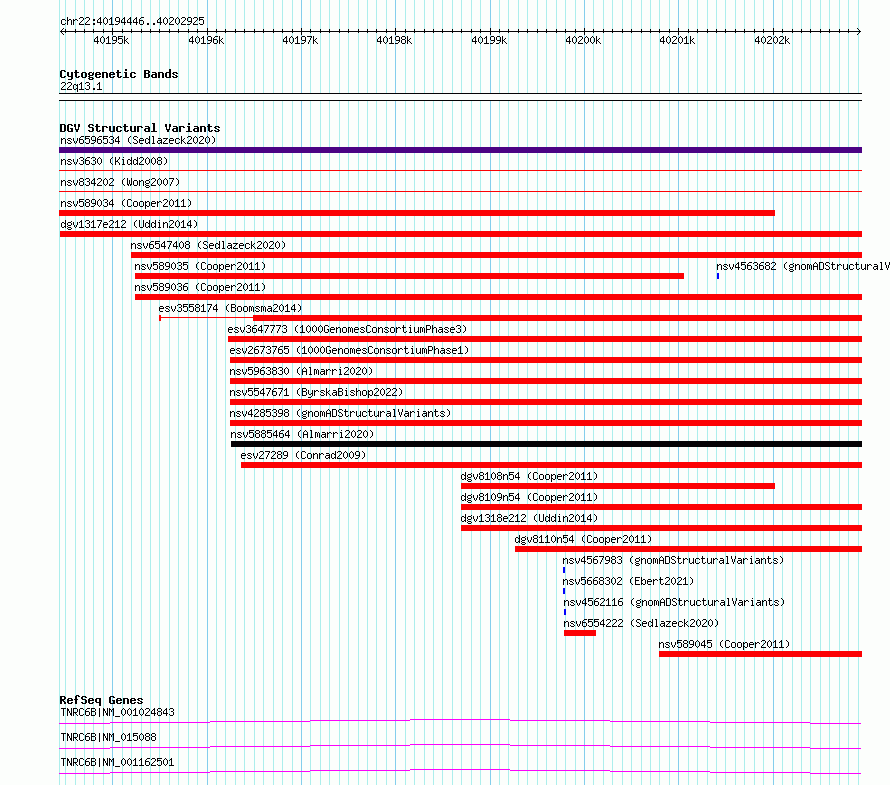Click the nsv589034 (Cooper2011) label
This screenshot has height=785, width=890.
(126, 203)
